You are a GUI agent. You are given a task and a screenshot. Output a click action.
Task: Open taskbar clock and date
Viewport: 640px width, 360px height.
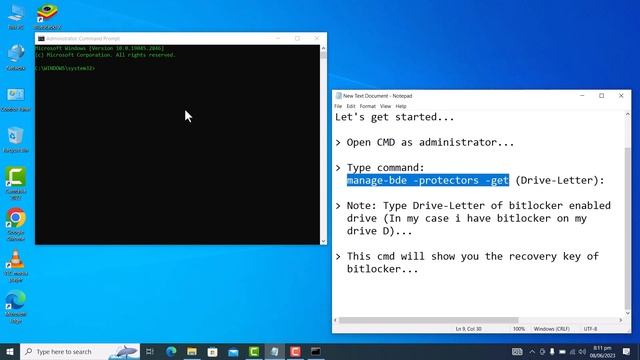(602, 351)
